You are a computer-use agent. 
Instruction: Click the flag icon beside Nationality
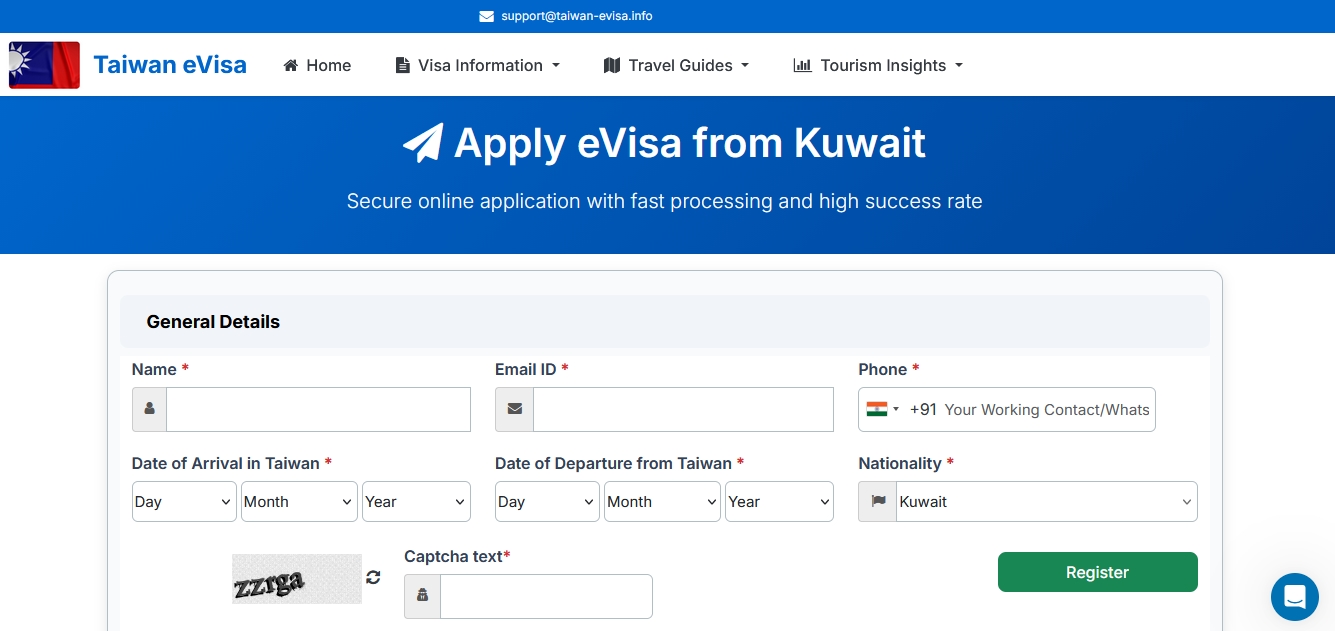(x=878, y=502)
